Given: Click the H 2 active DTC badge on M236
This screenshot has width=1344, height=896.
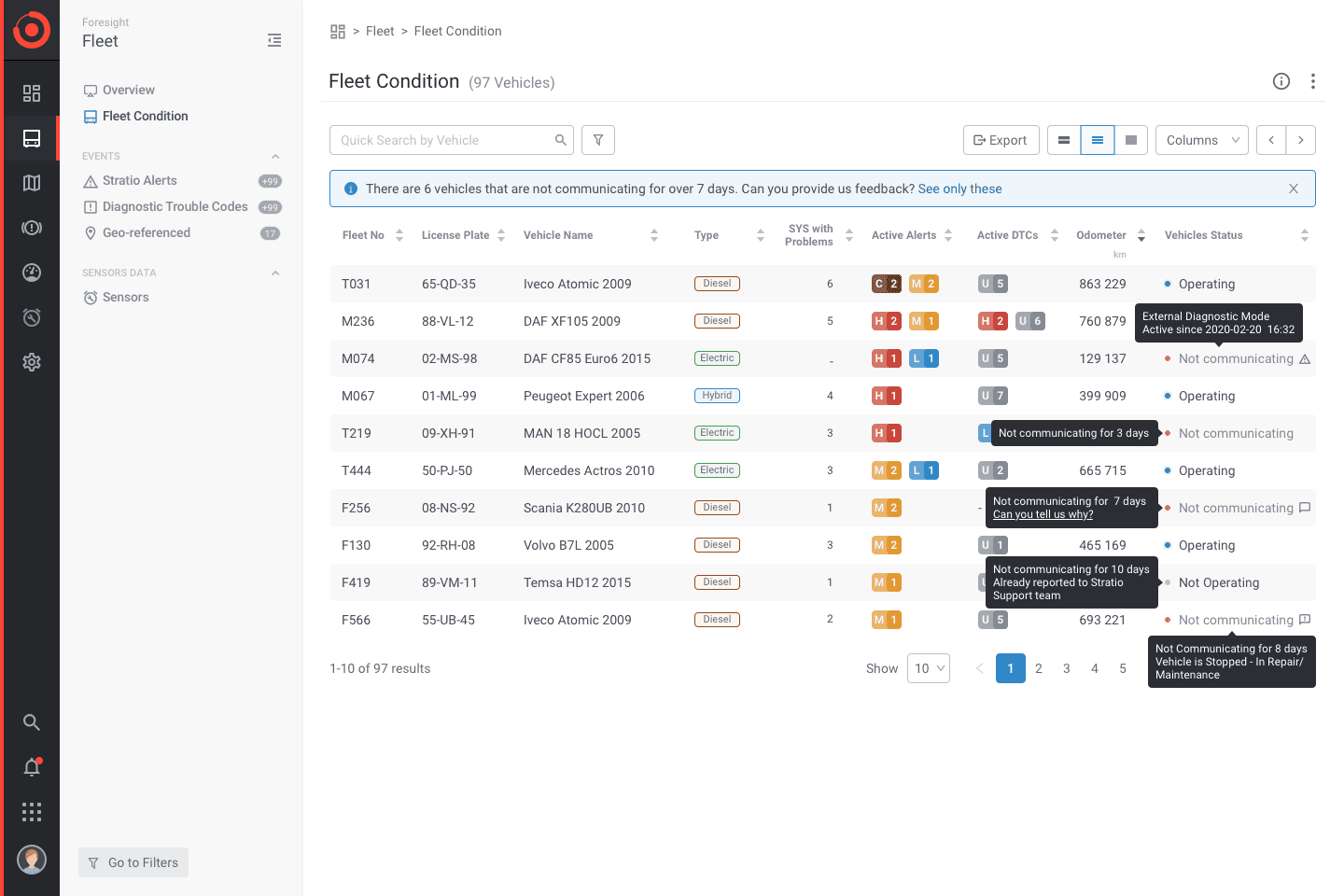Looking at the screenshot, I should (993, 321).
